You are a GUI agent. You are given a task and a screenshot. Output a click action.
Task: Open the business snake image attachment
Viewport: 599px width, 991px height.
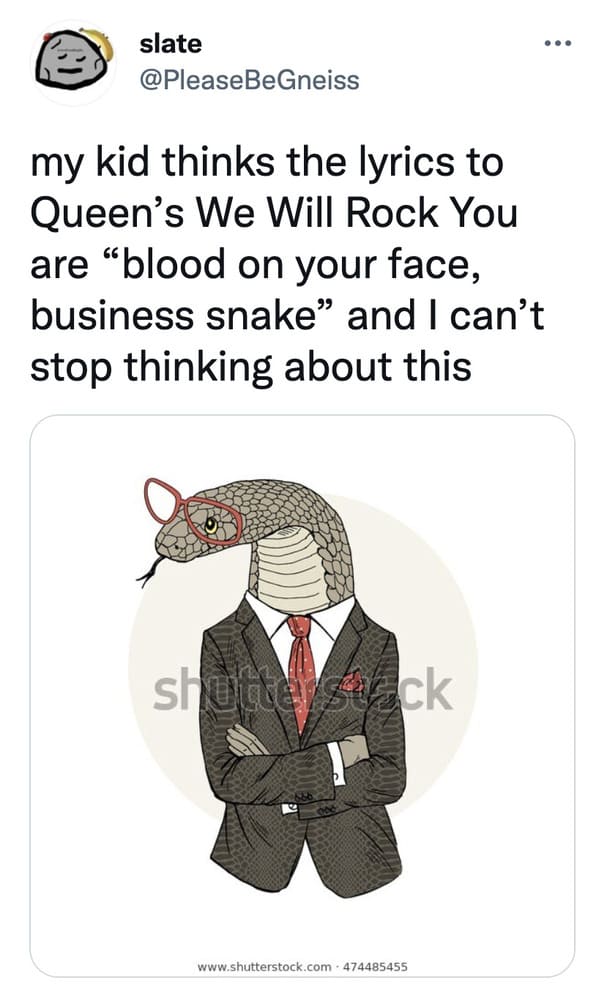click(302, 696)
